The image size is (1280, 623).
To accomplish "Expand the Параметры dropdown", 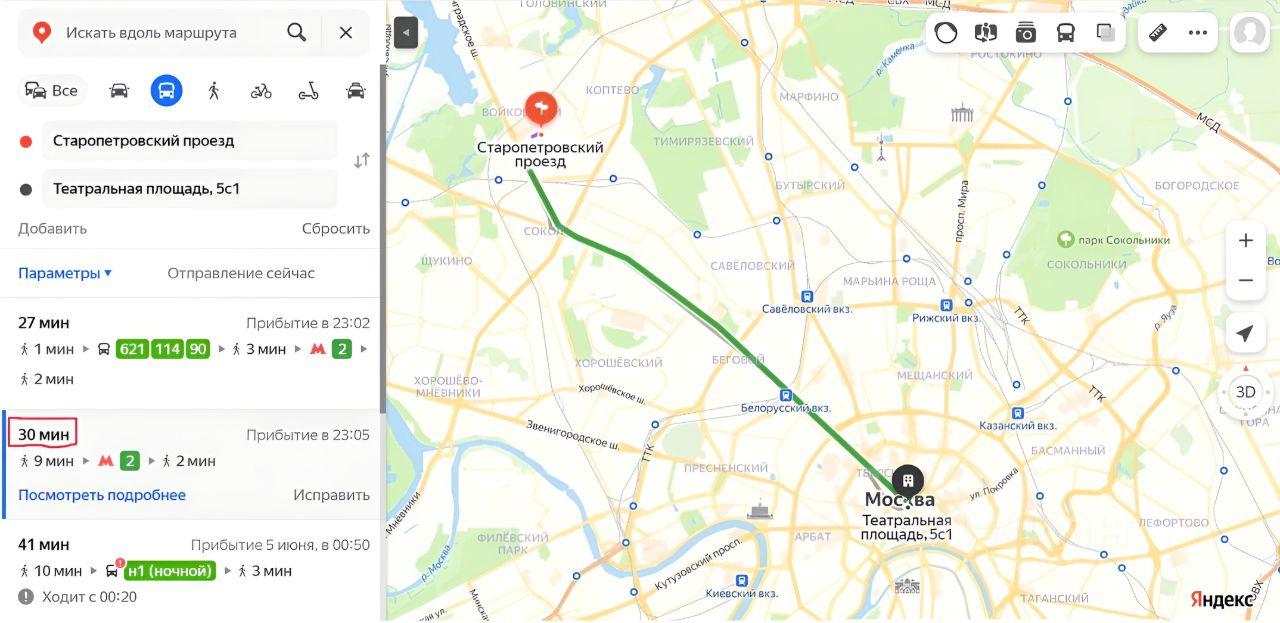I will pos(65,273).
